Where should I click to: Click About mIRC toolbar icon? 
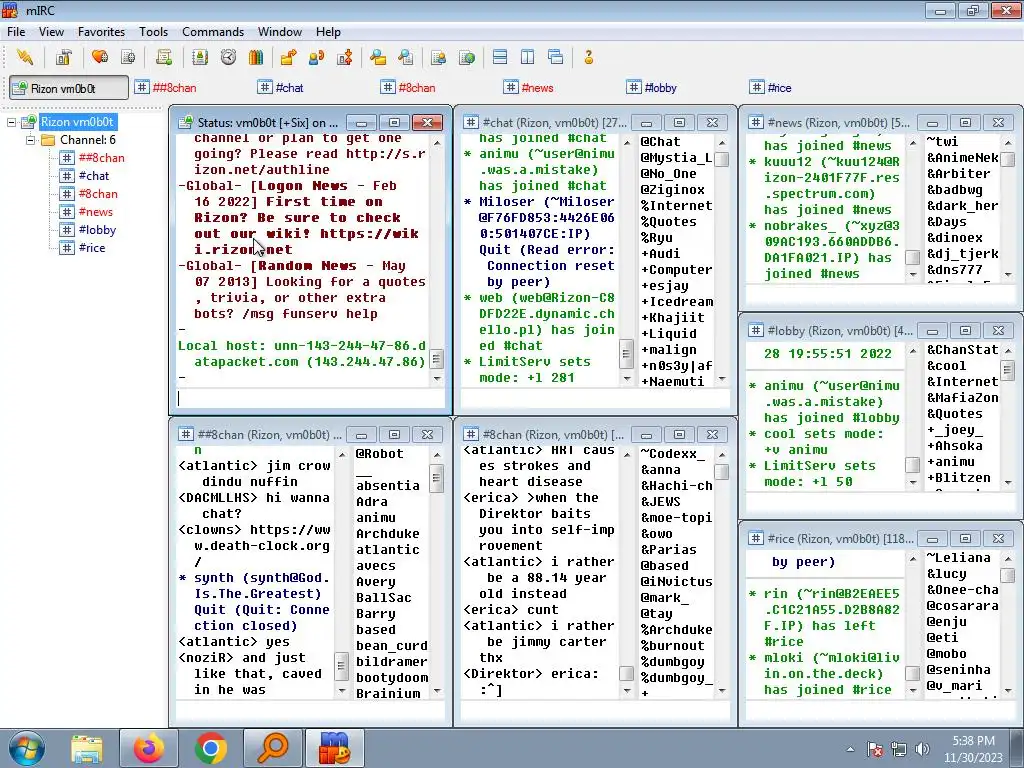click(588, 57)
